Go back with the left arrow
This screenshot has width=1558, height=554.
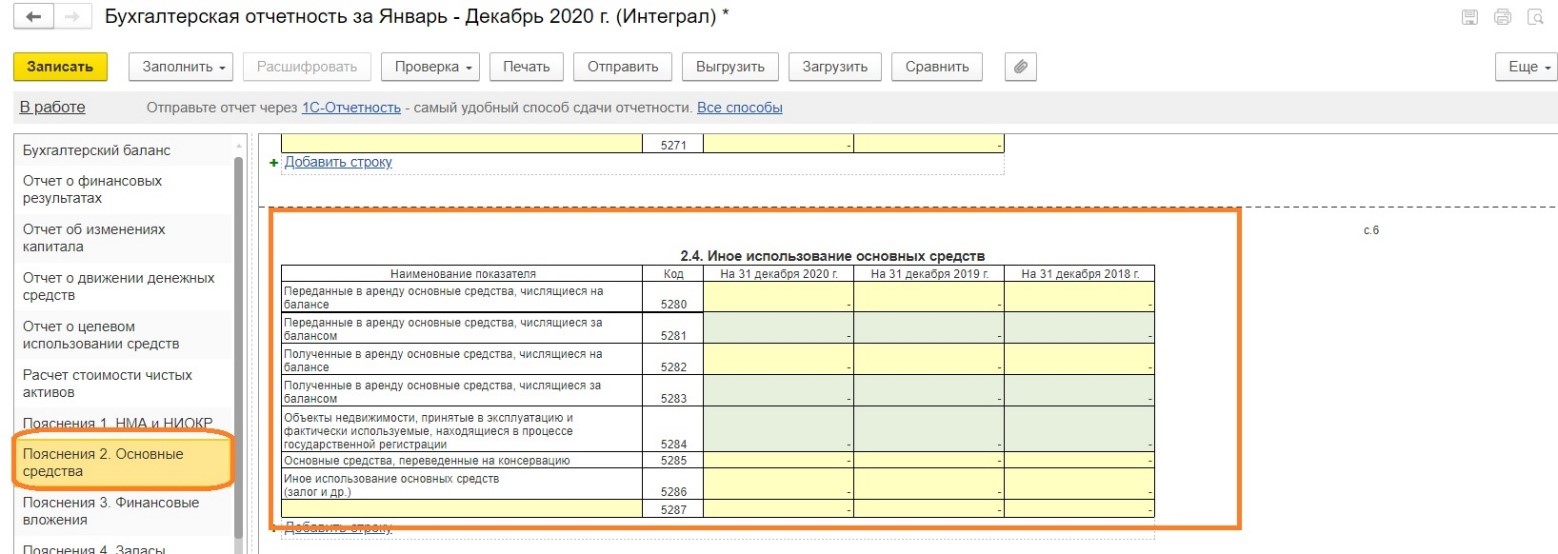coord(35,18)
